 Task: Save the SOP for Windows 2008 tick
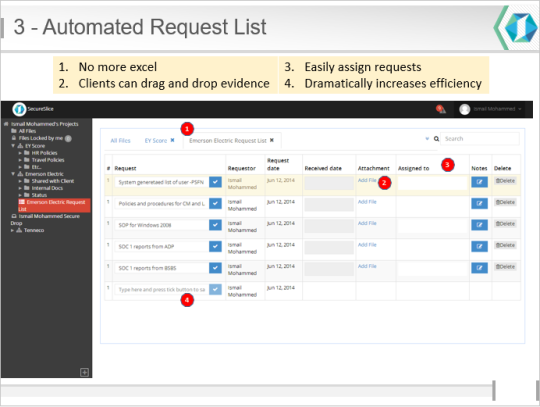pyautogui.click(x=215, y=225)
